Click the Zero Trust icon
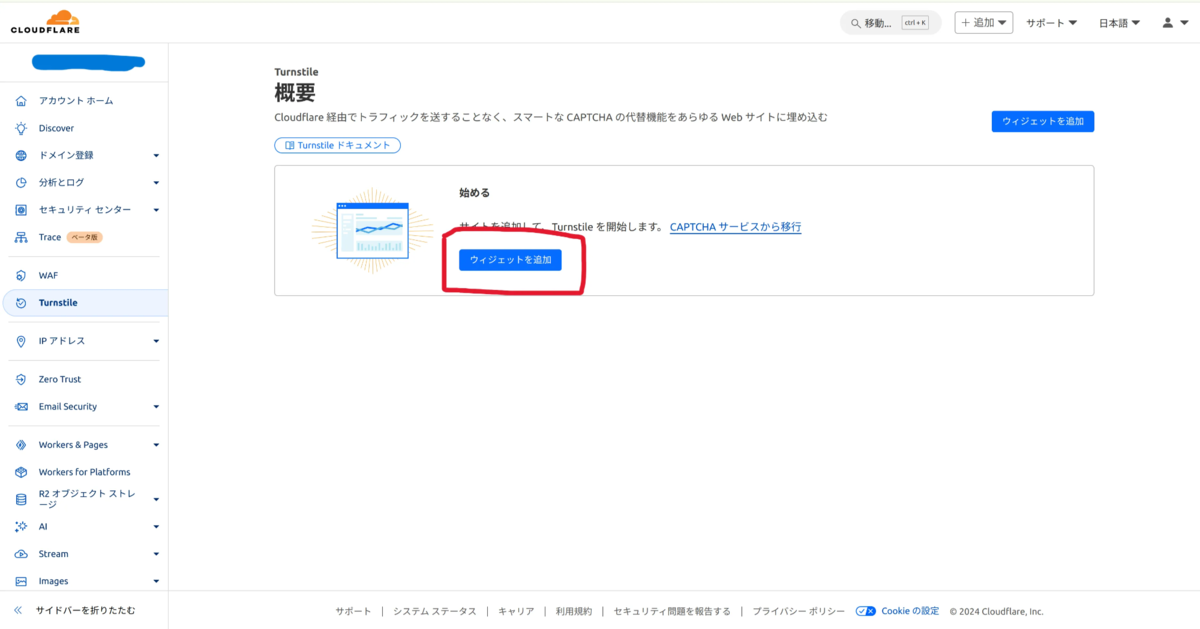1200x629 pixels. pos(21,379)
